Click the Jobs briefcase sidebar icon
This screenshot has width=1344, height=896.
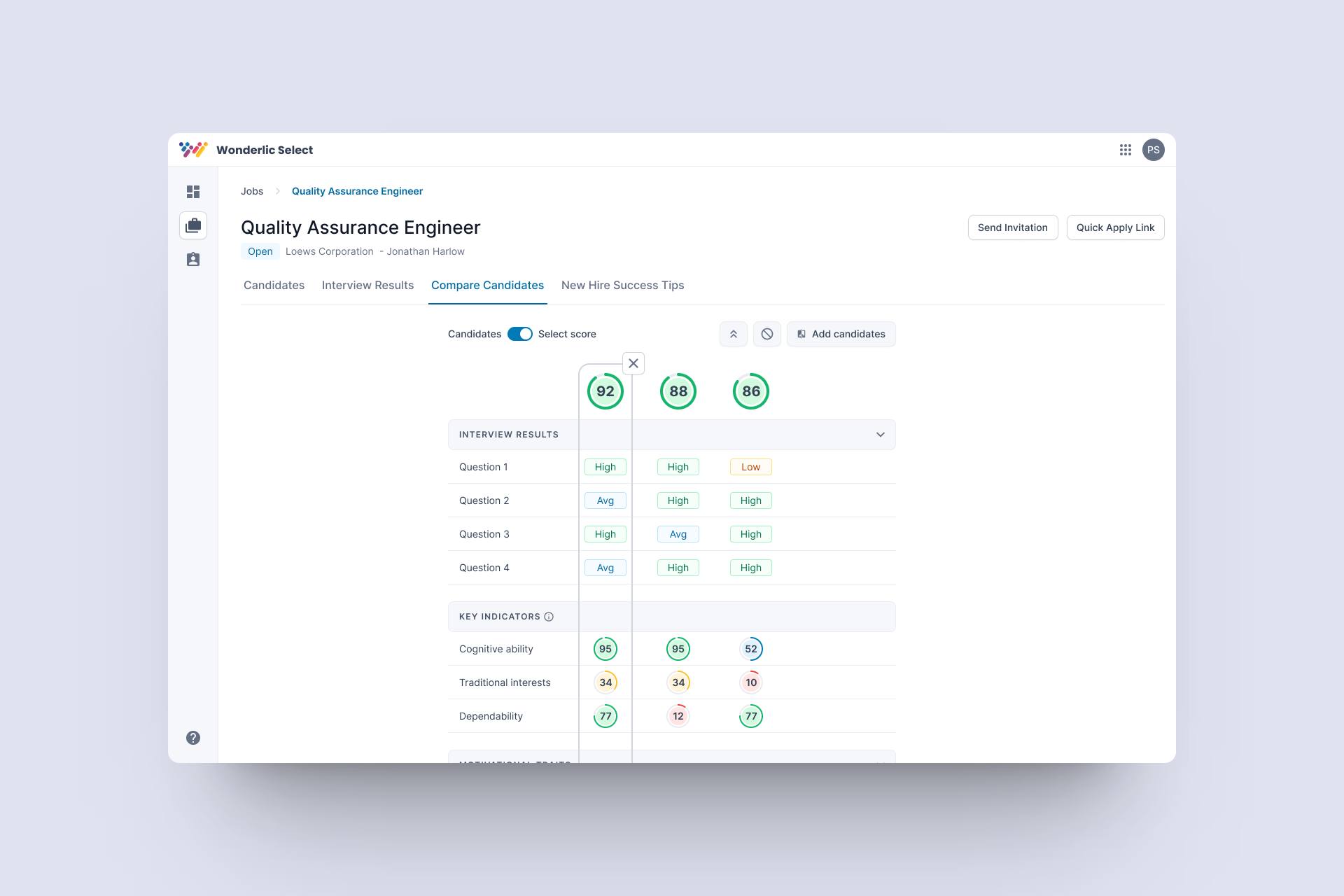click(x=193, y=225)
